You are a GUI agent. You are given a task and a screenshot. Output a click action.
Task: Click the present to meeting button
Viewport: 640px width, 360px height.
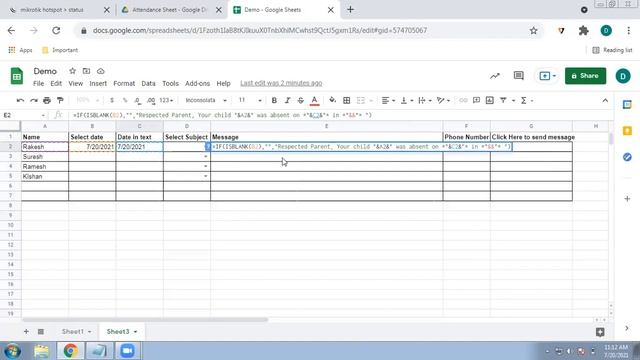coord(547,76)
